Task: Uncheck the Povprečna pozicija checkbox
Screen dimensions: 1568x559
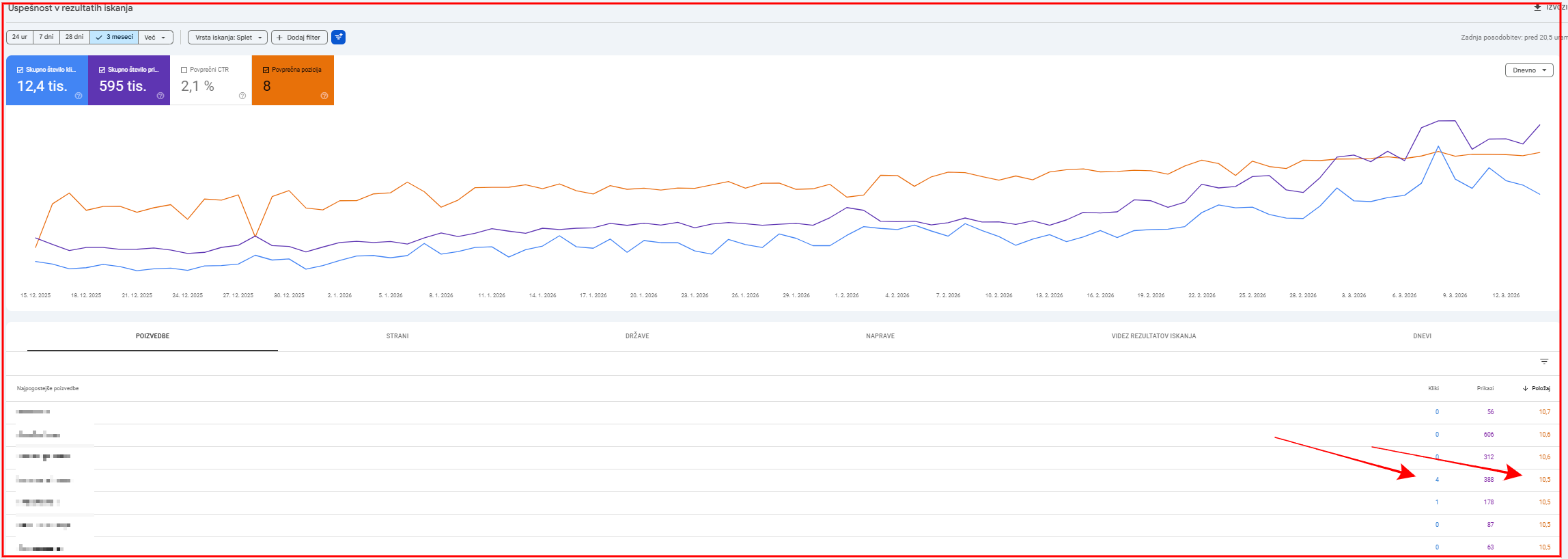Action: [266, 70]
